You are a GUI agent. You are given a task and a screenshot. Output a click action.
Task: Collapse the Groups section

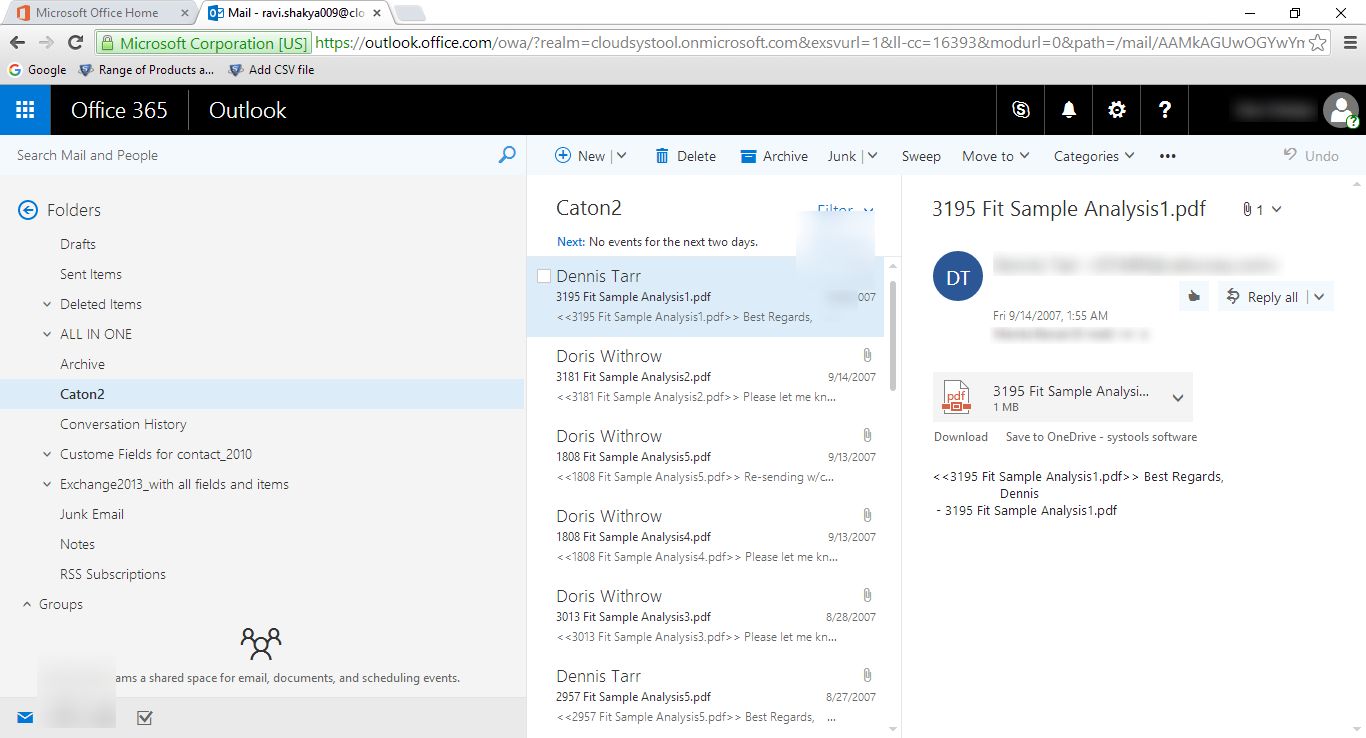coord(27,604)
